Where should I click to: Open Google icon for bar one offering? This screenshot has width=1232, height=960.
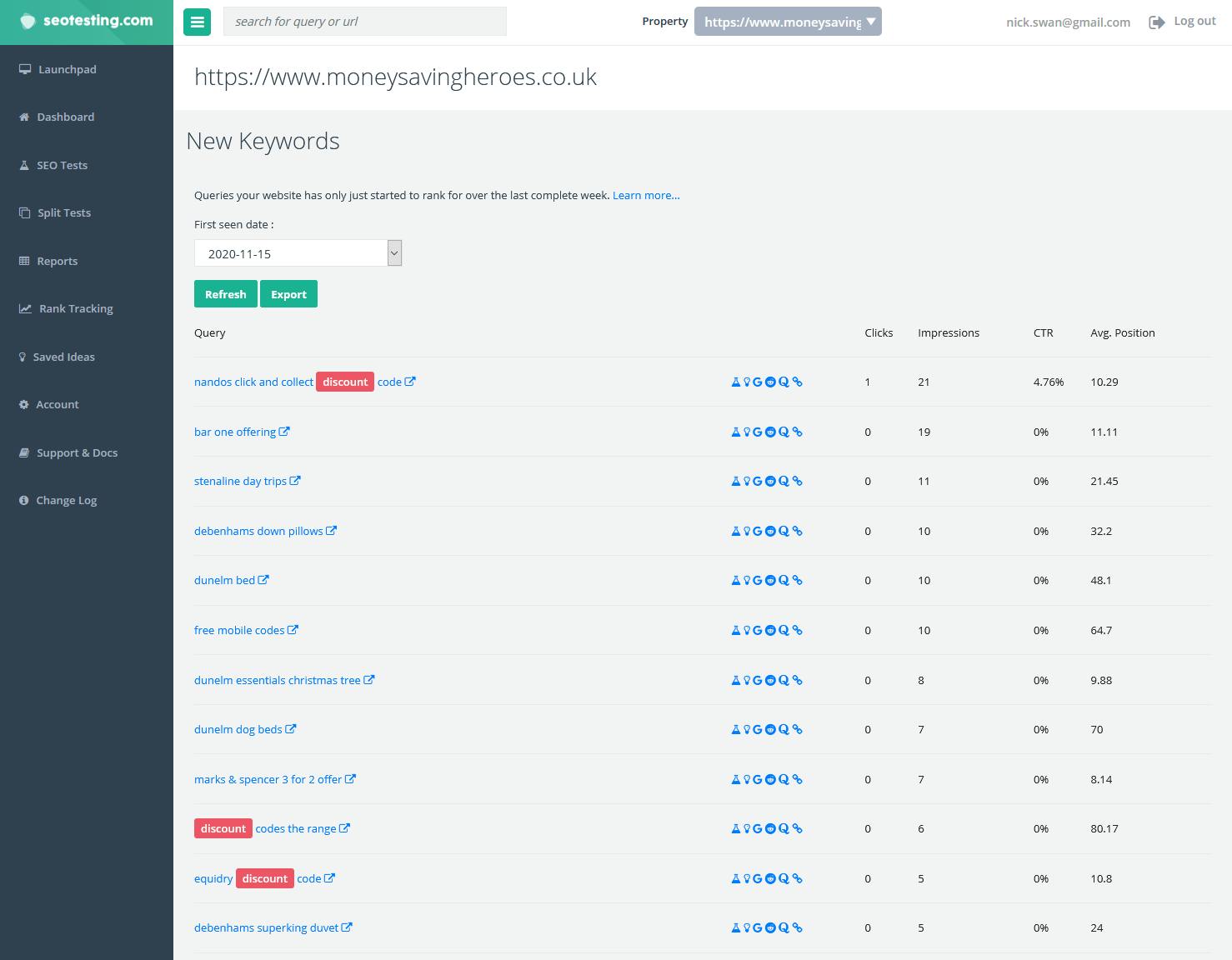(x=758, y=432)
